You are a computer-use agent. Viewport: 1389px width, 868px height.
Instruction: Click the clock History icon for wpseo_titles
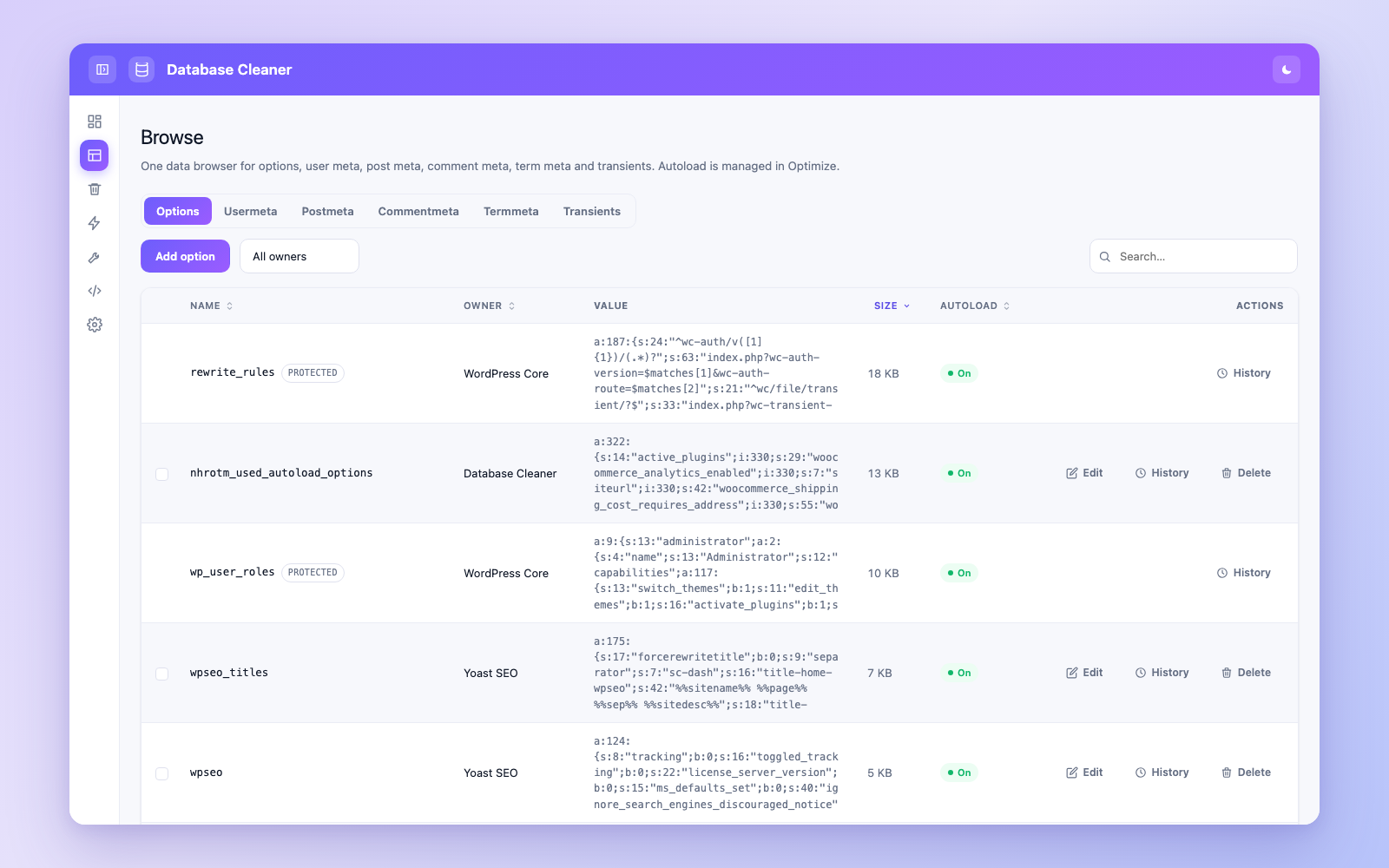point(1141,673)
